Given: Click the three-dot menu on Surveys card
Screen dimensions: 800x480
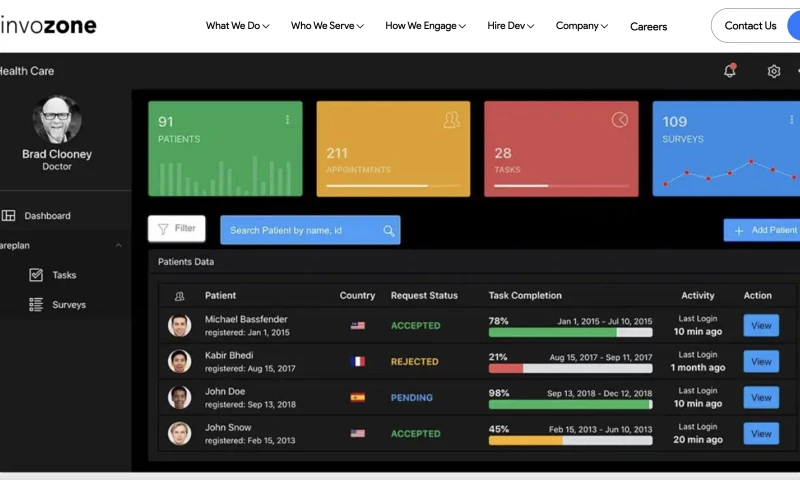Looking at the screenshot, I should 791,120.
